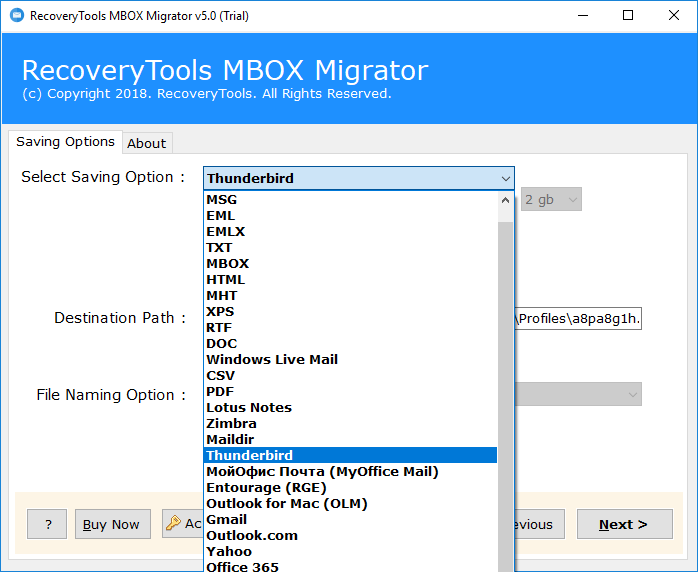Expand the Select Saving Option combo box

tap(359, 178)
